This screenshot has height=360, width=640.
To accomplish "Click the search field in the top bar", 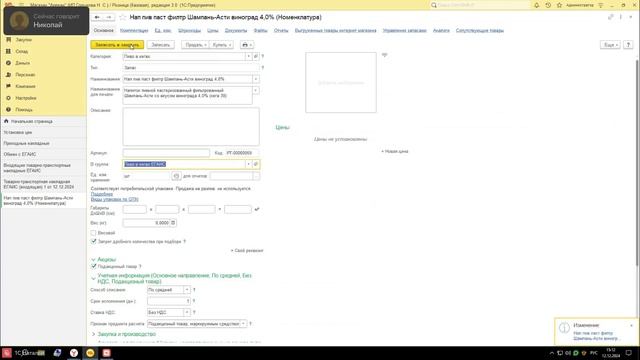I will tap(481, 5).
